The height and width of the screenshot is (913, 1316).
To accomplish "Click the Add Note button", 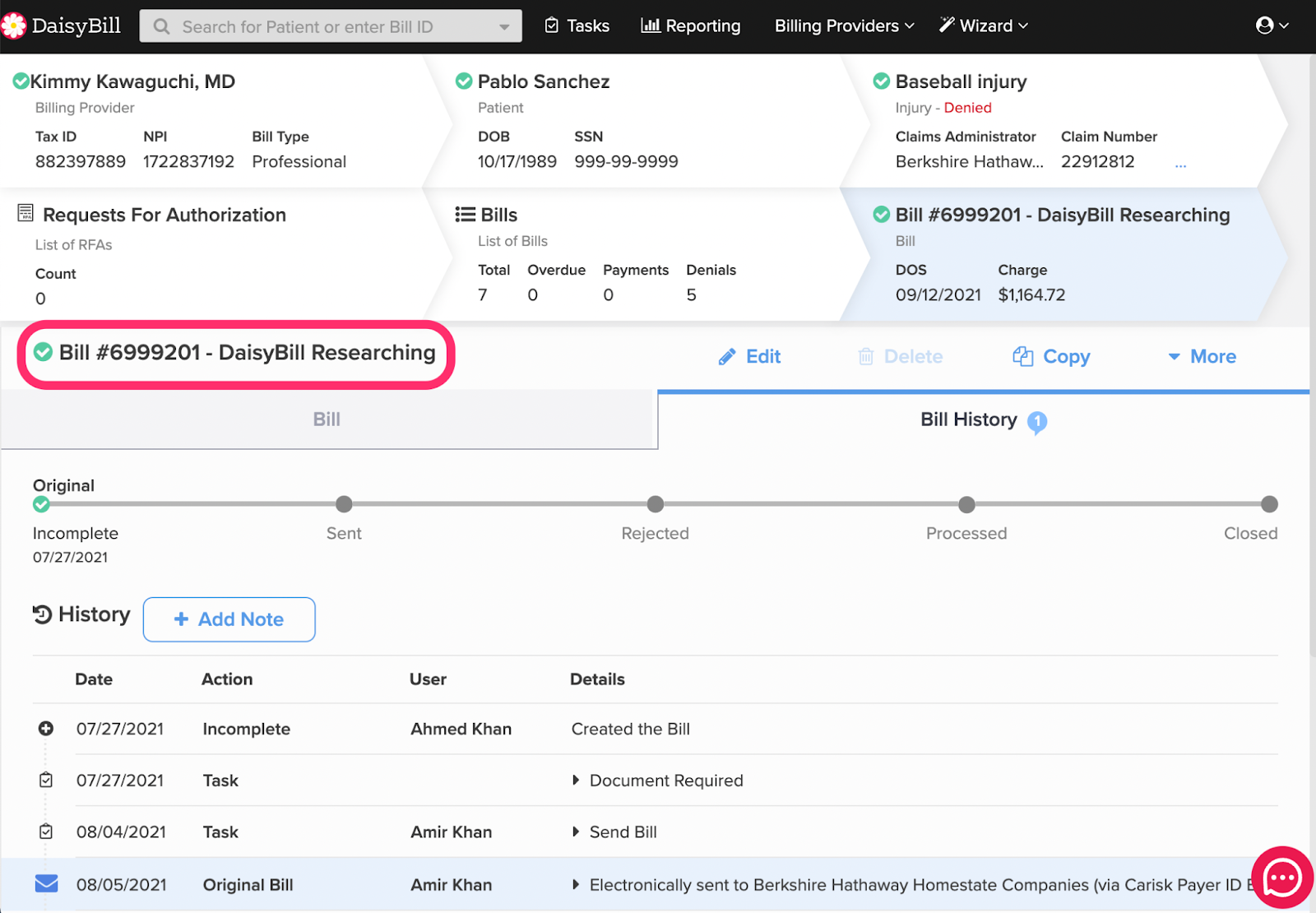I will click(x=229, y=619).
